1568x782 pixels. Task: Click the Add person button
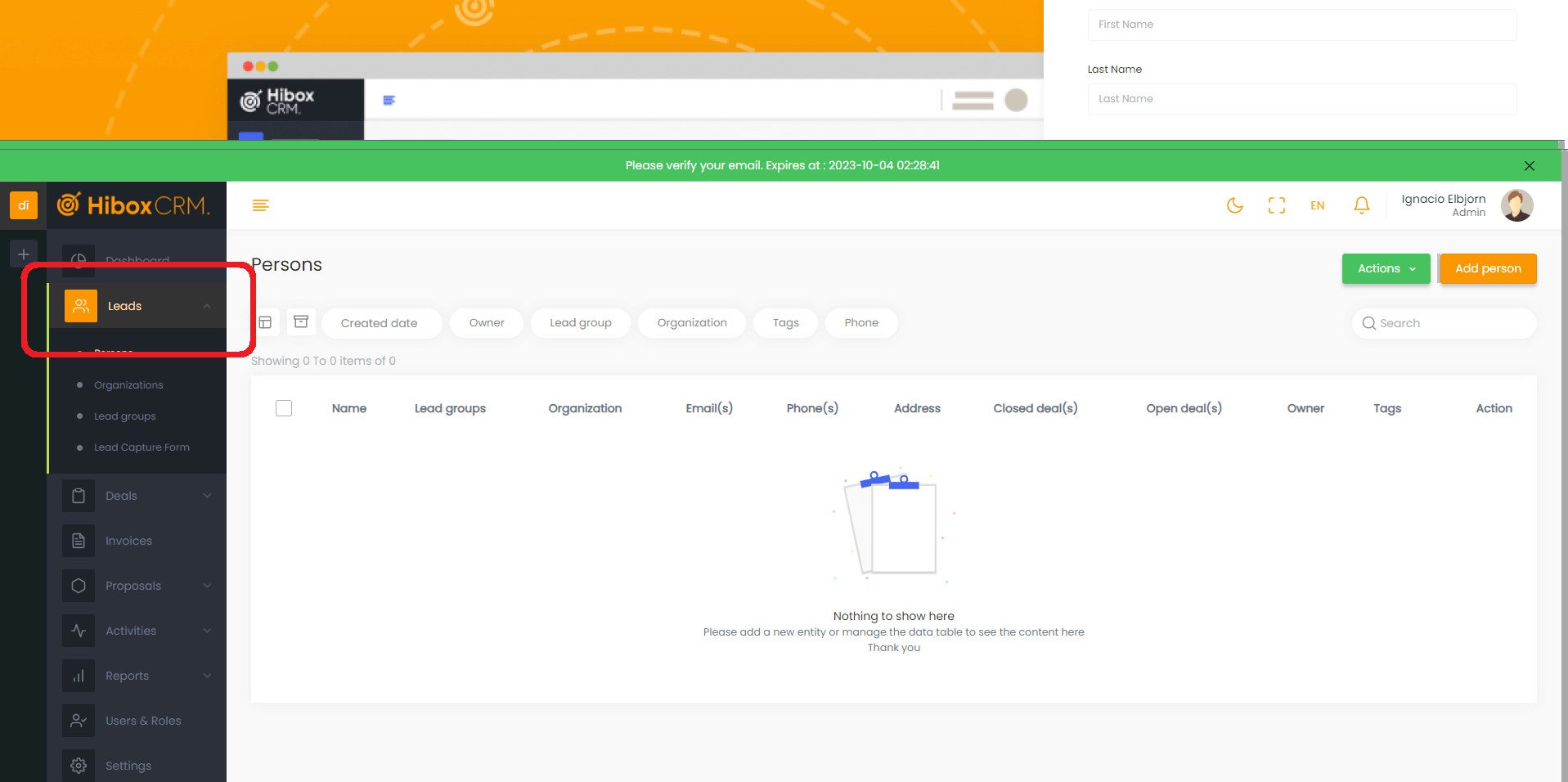(x=1488, y=268)
